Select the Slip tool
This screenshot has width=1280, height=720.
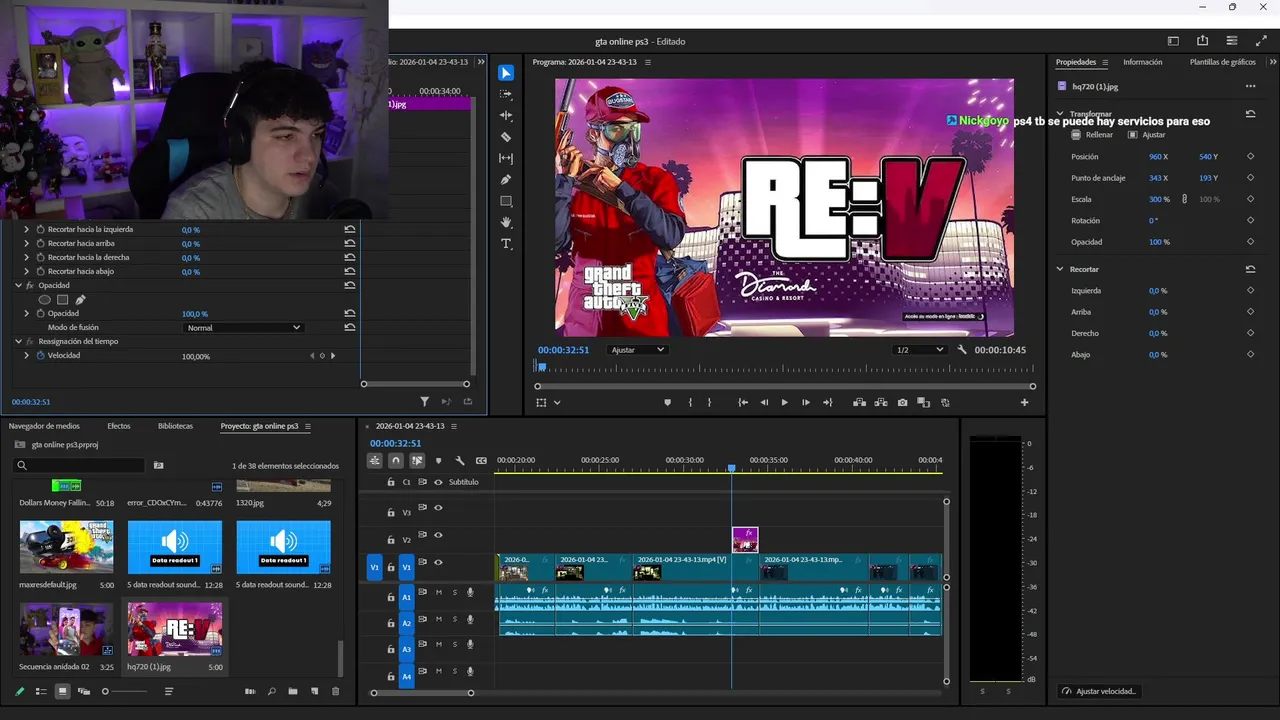click(506, 158)
